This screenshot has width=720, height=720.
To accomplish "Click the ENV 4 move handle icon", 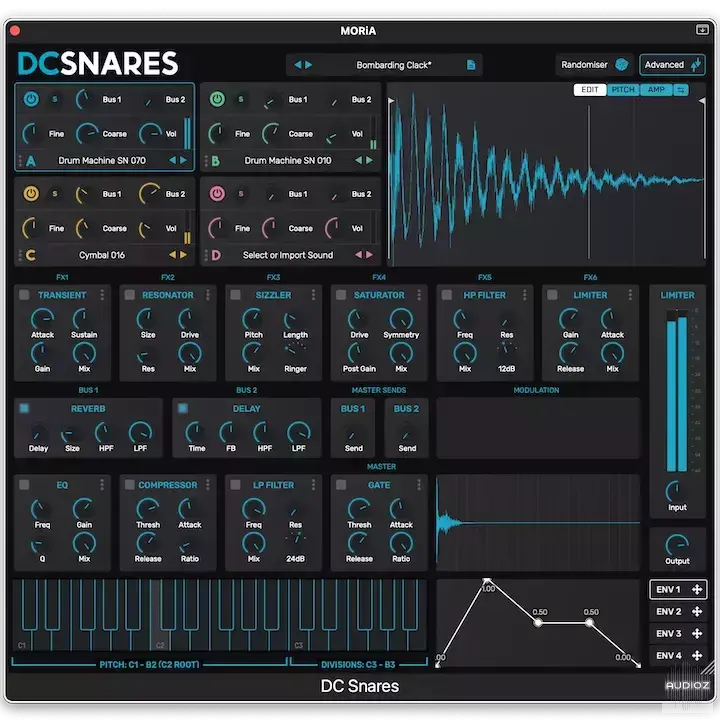I will point(697,656).
